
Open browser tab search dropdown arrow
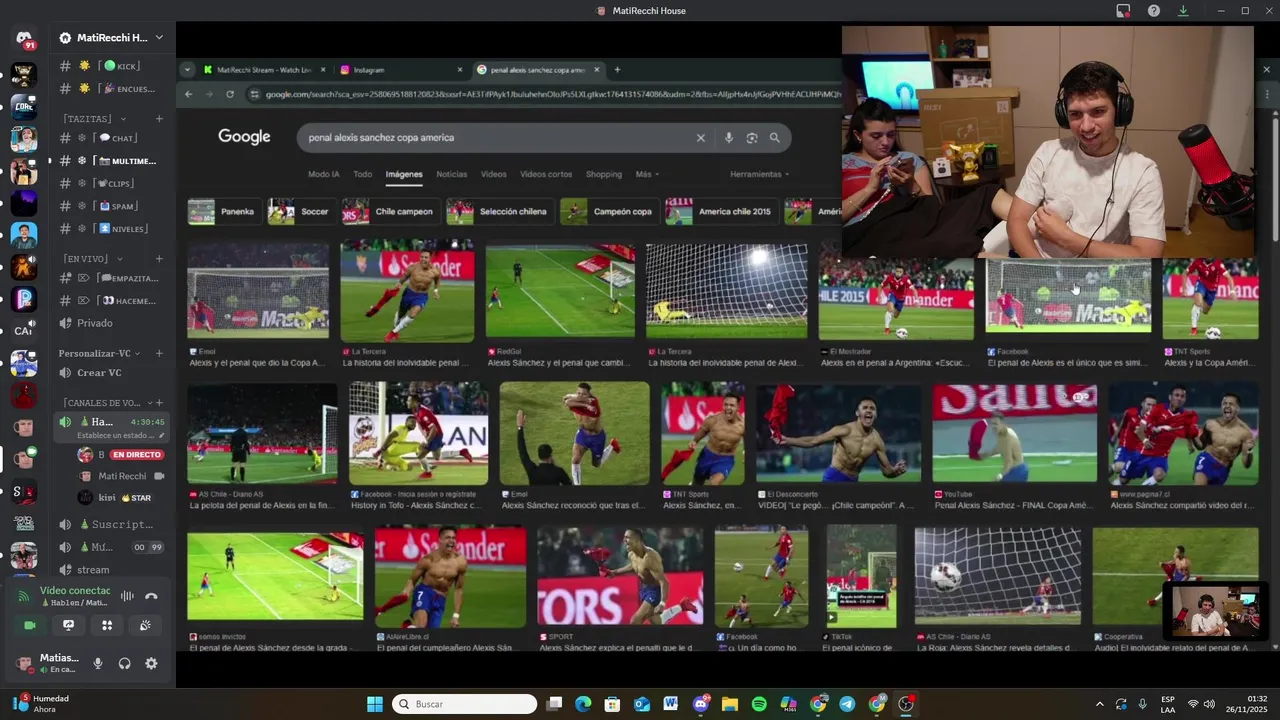[x=187, y=70]
